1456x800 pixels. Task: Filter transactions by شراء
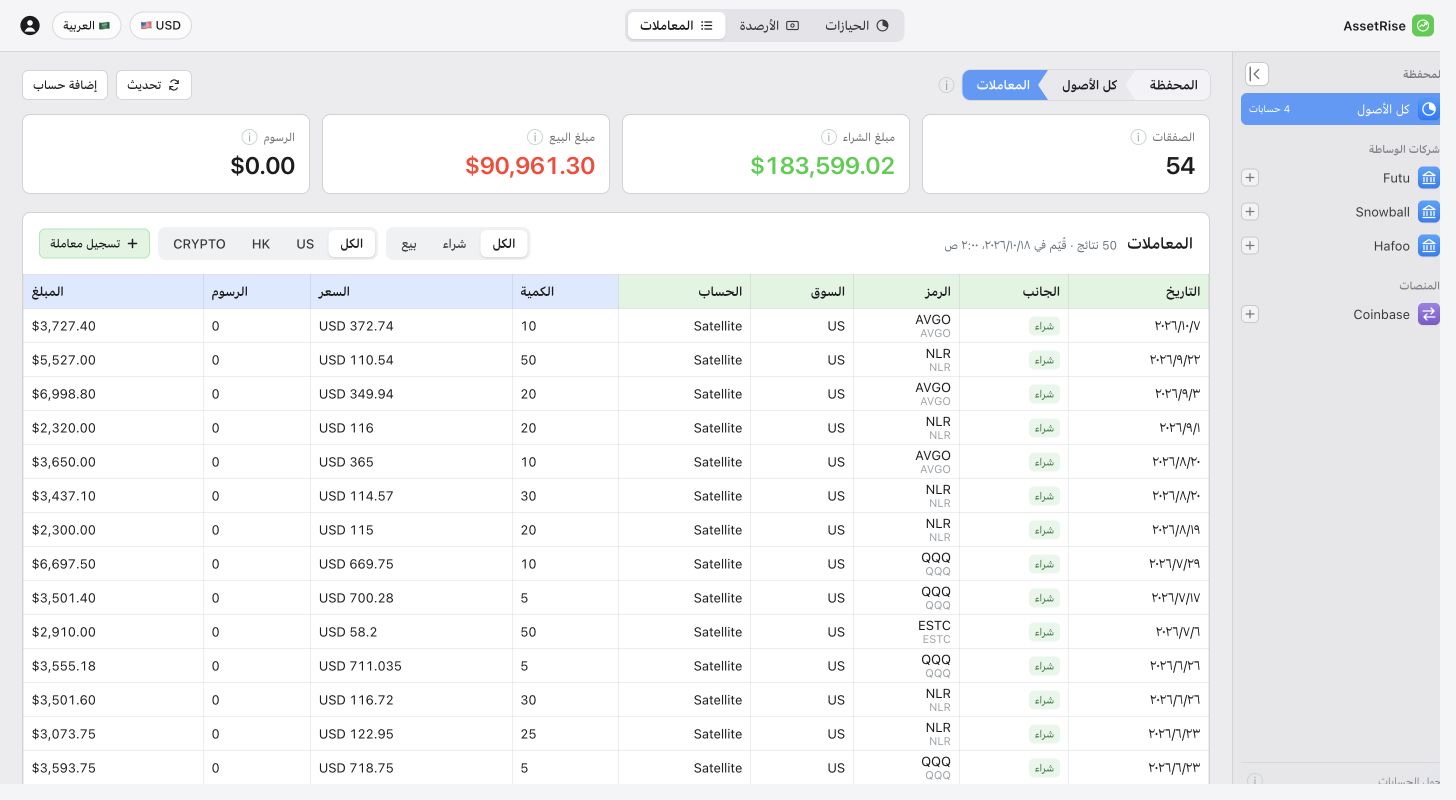[455, 244]
